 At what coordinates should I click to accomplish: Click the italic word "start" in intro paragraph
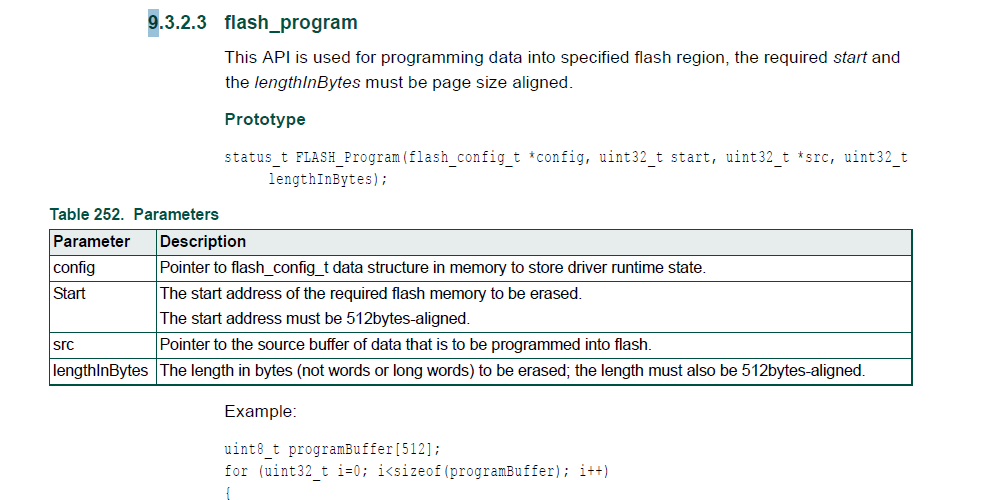pyautogui.click(x=851, y=58)
